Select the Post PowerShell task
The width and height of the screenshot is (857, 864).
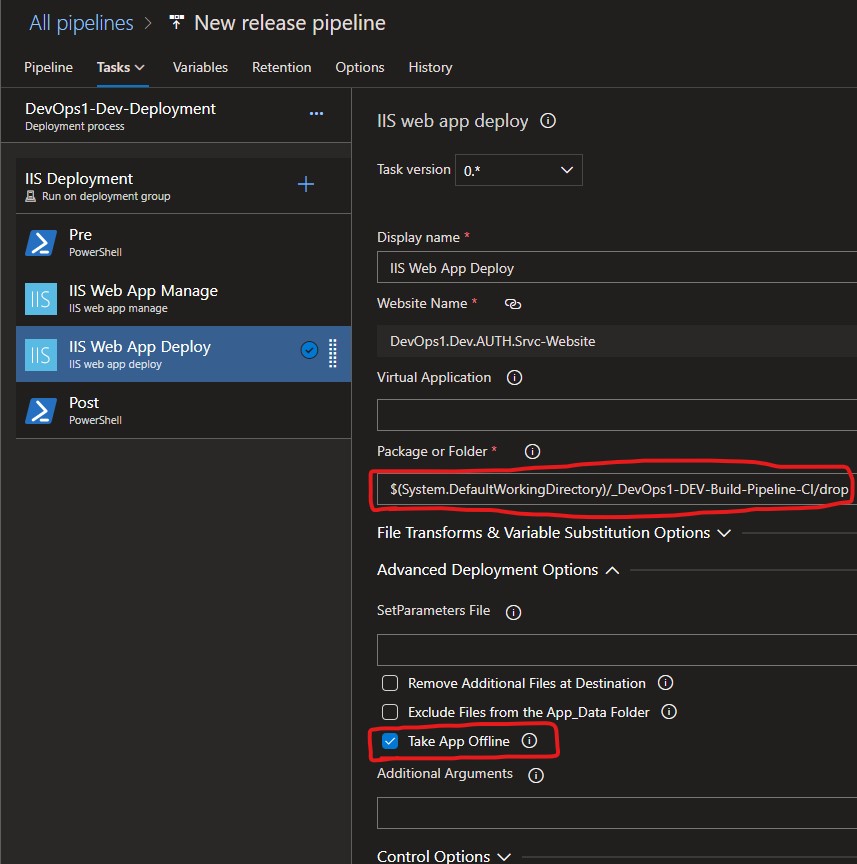(184, 411)
